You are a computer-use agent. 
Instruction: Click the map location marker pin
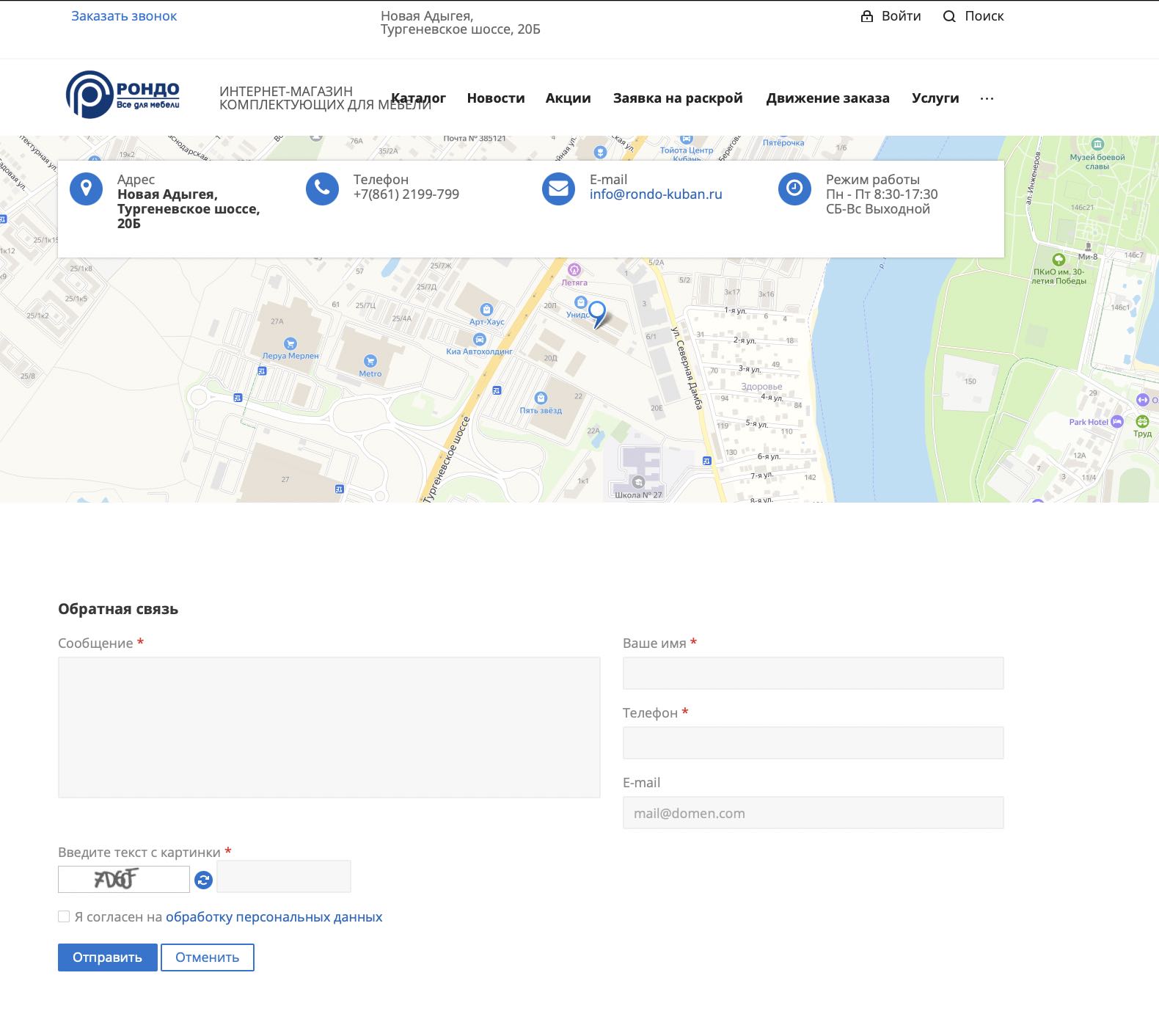coord(597,313)
